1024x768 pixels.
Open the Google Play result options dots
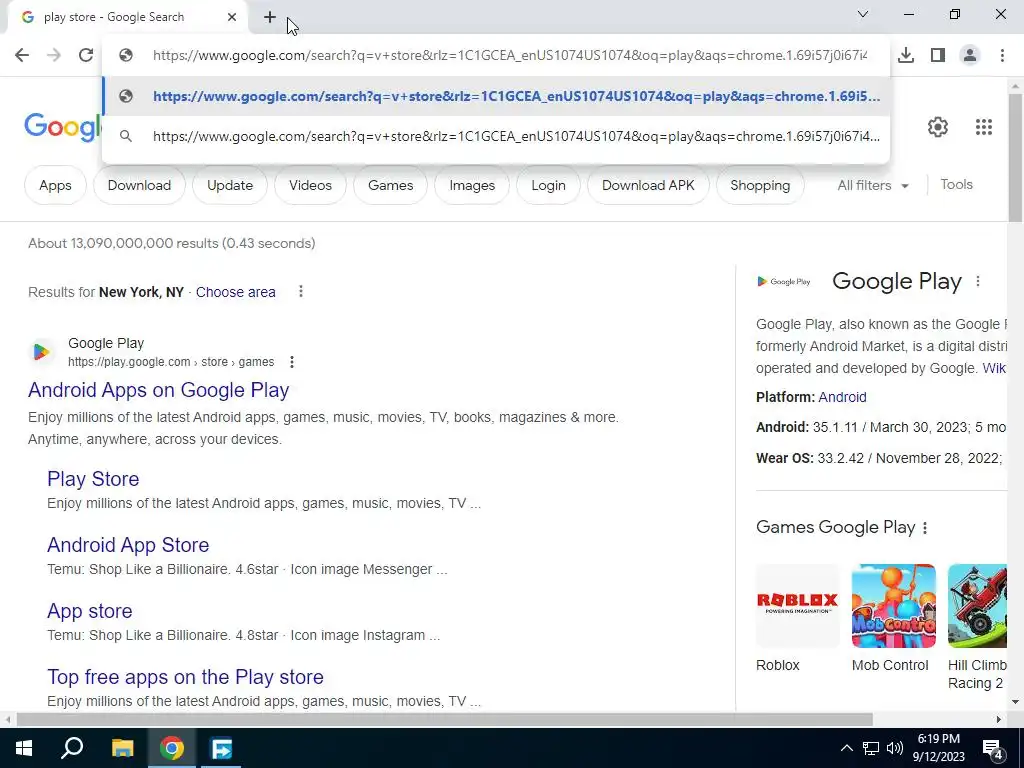point(292,362)
